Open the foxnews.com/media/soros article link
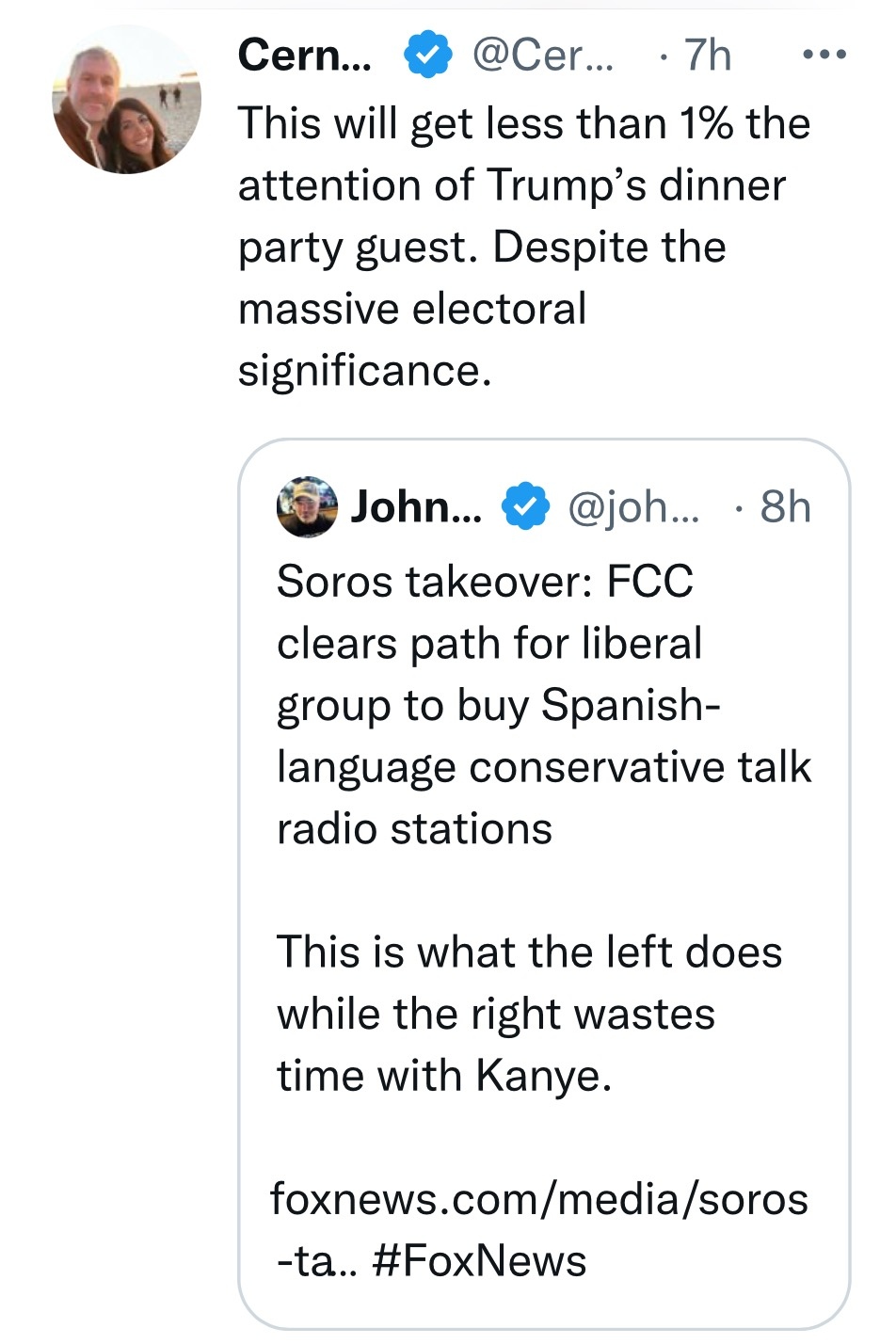The width and height of the screenshot is (896, 1344). tap(538, 1200)
